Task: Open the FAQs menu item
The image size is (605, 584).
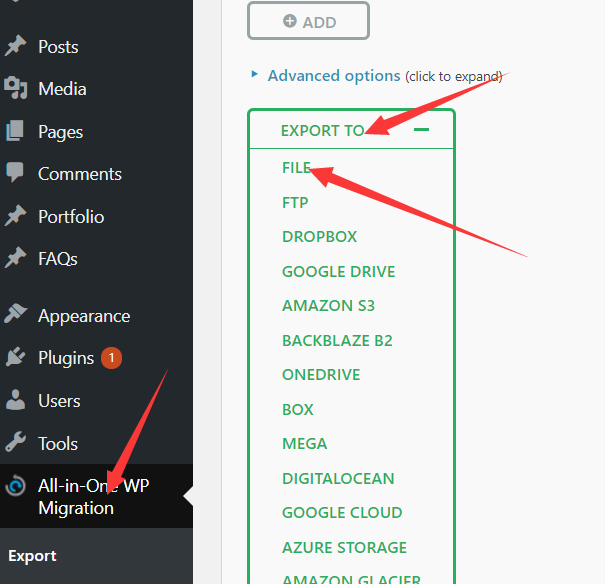Action: click(x=58, y=259)
